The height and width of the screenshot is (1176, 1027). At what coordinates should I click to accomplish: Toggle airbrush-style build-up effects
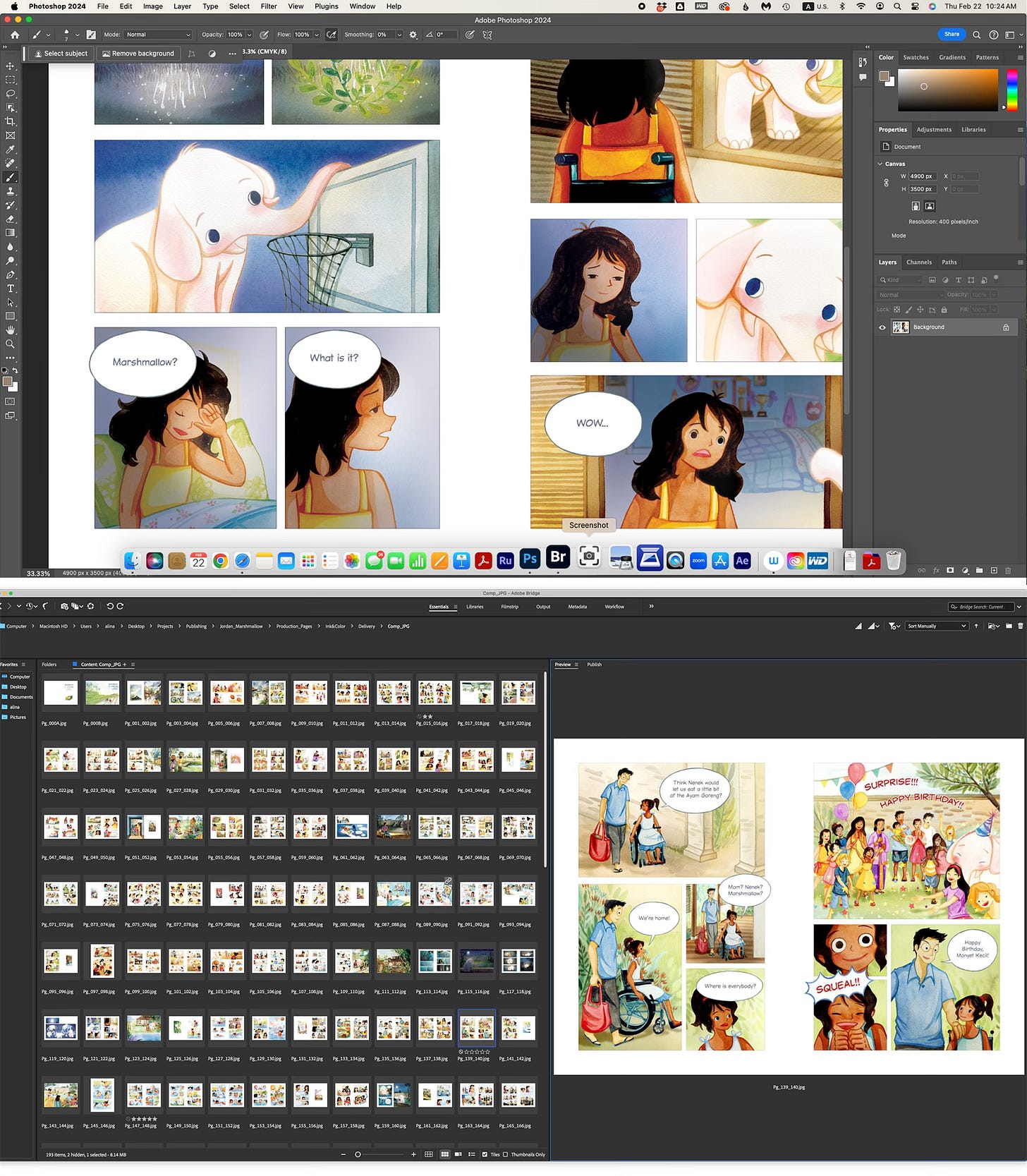[x=331, y=35]
